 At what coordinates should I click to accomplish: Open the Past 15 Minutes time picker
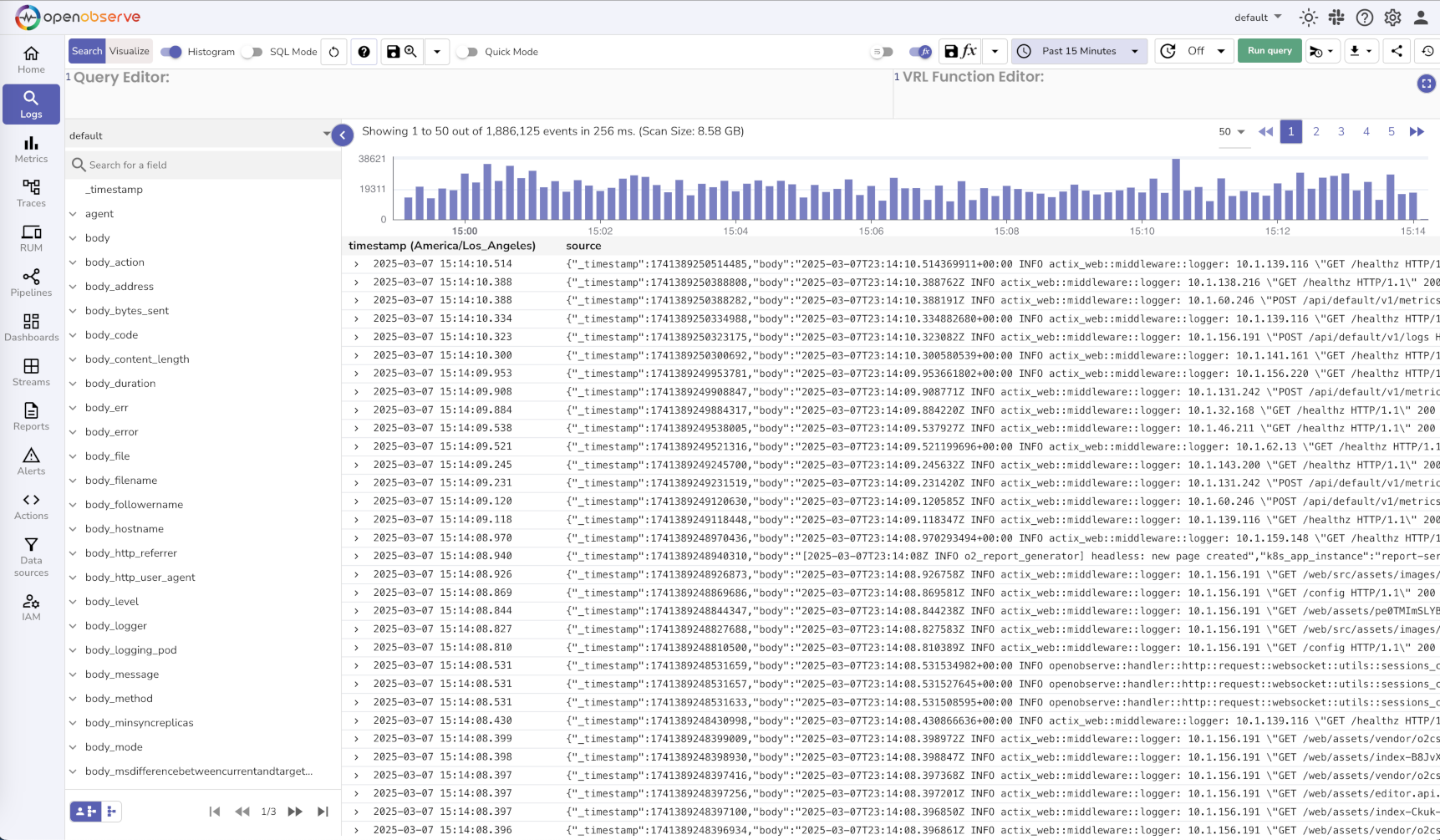click(x=1079, y=51)
